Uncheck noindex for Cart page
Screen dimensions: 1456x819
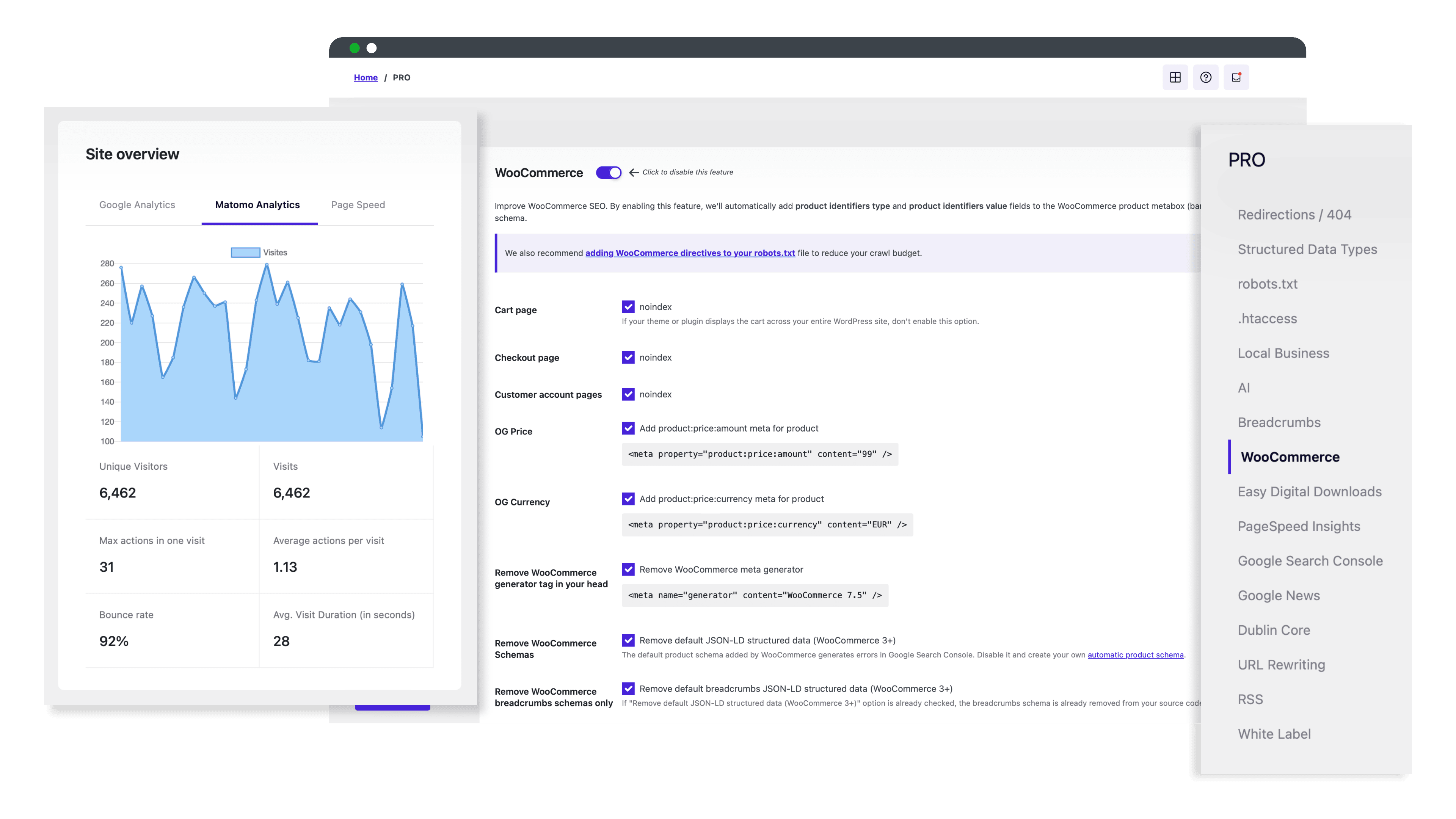(x=627, y=307)
